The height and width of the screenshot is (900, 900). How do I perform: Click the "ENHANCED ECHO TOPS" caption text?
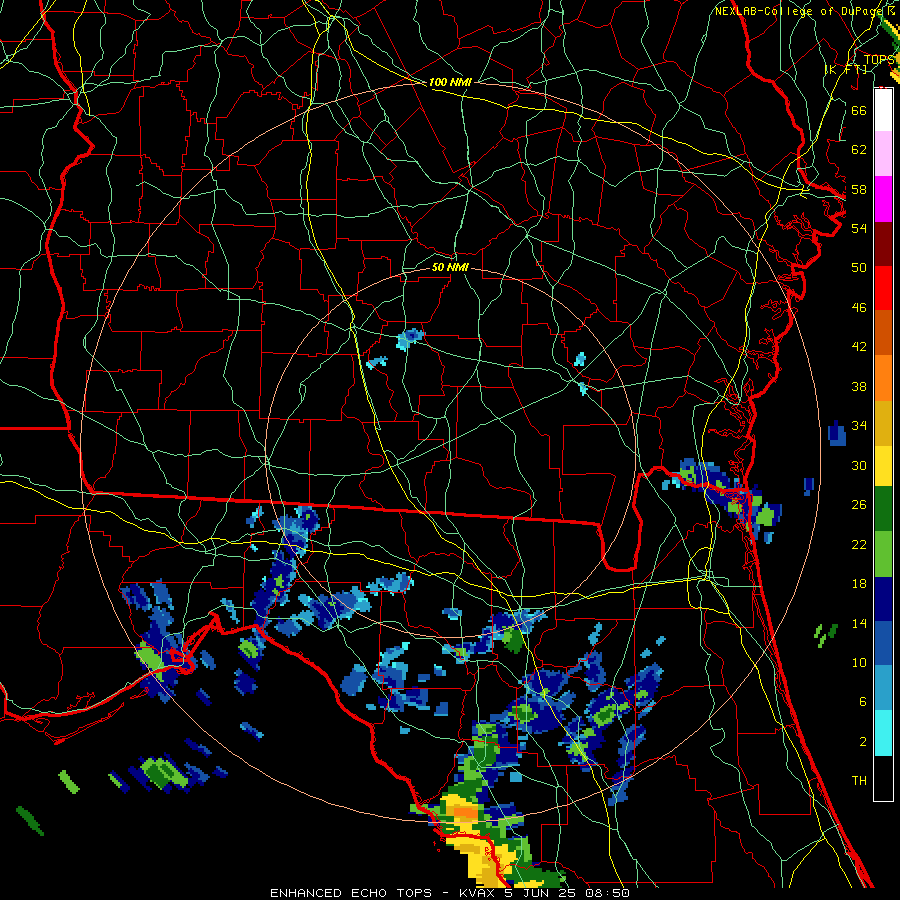point(351,893)
